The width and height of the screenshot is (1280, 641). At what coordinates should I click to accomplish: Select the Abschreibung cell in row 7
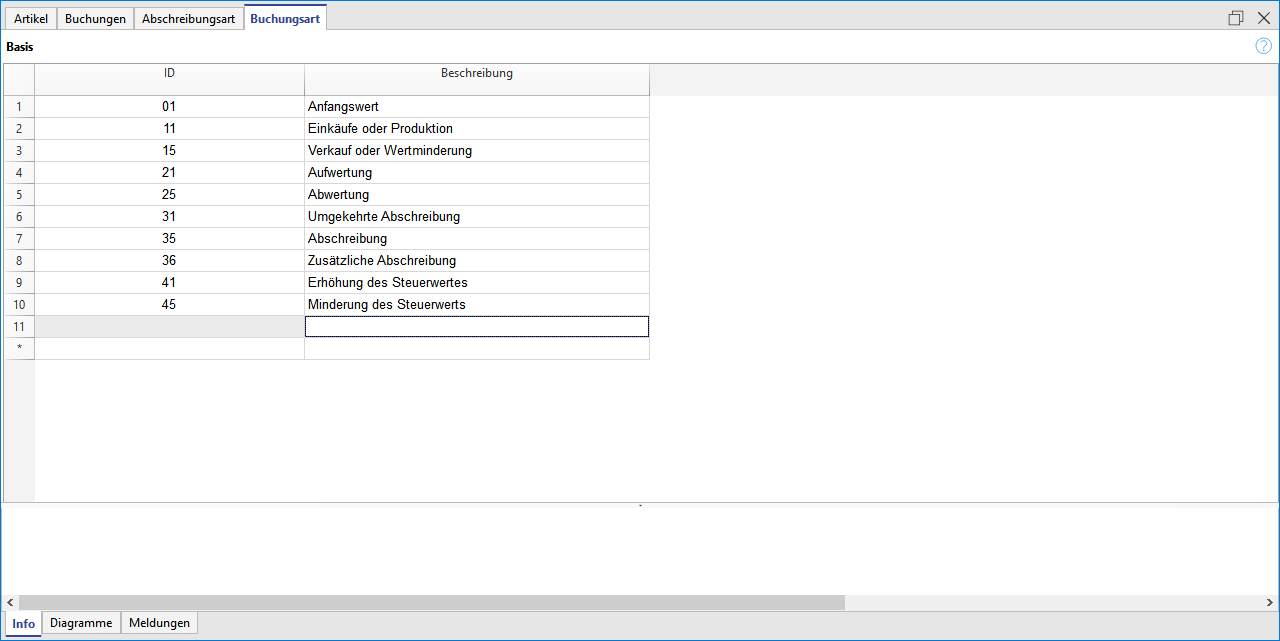point(476,238)
